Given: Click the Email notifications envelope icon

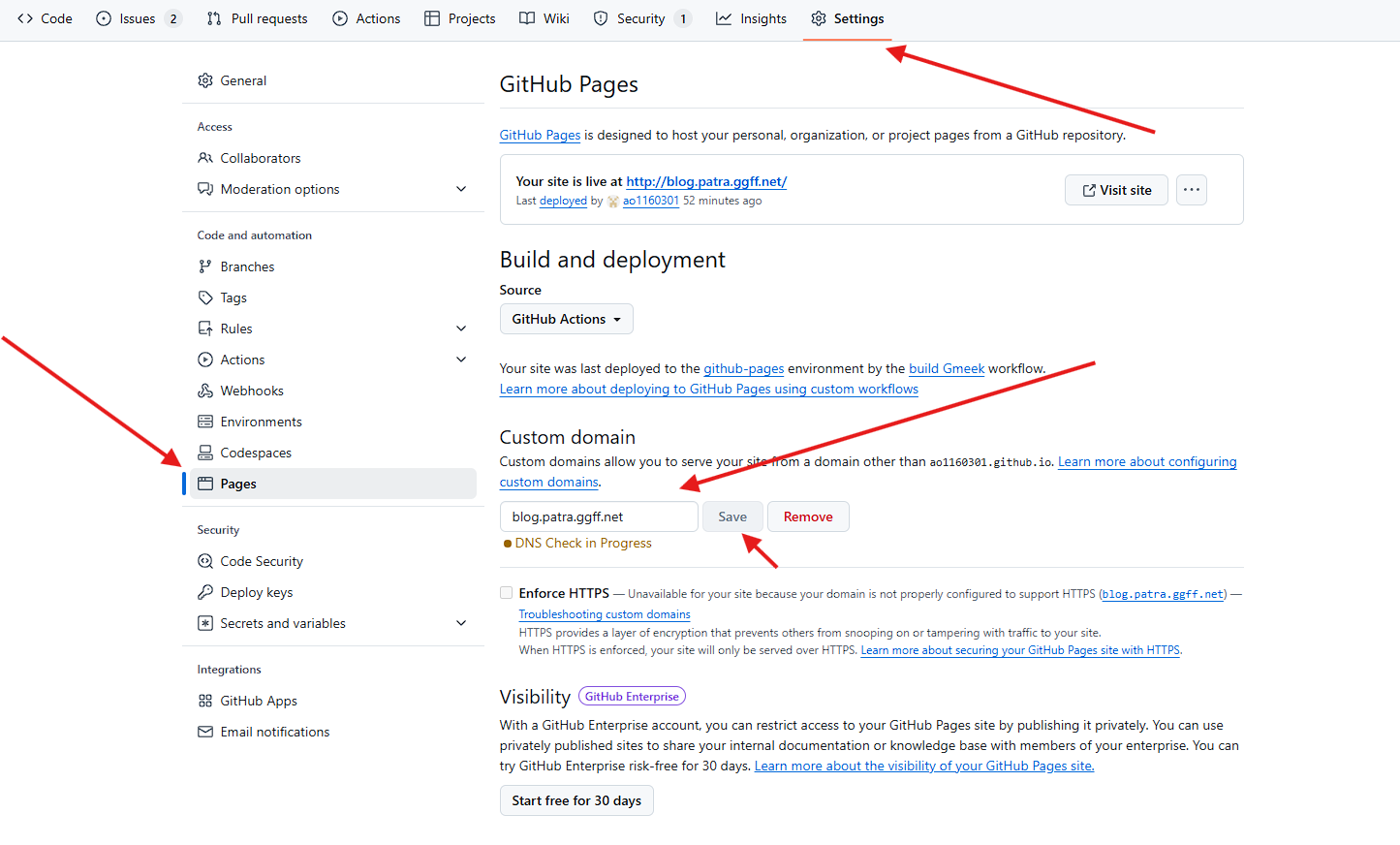Looking at the screenshot, I should pyautogui.click(x=205, y=732).
